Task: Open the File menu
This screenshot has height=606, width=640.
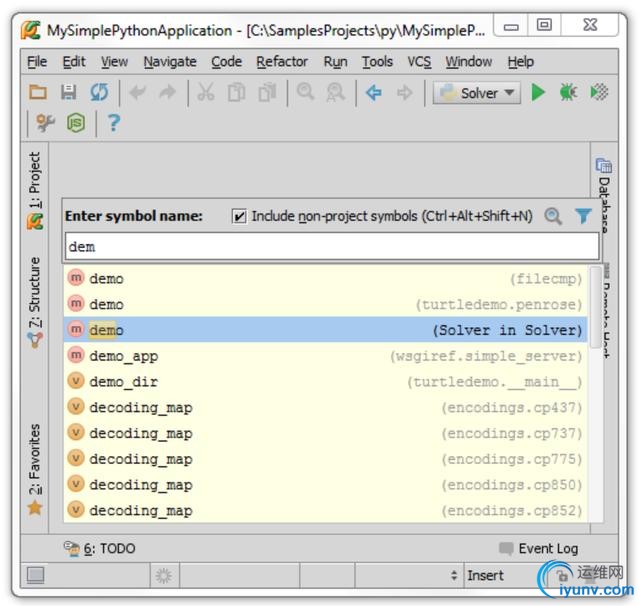Action: 37,62
